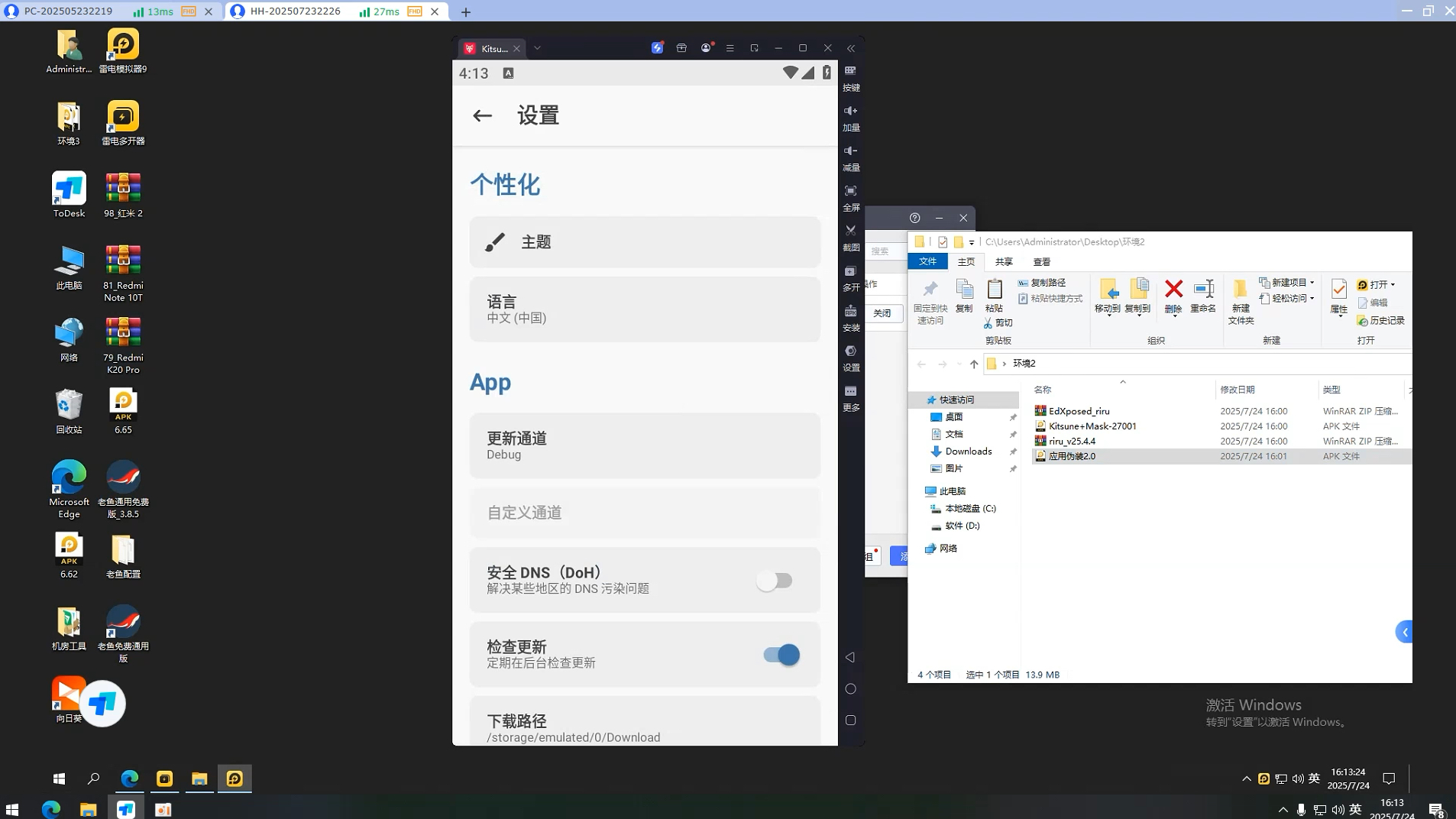1456x819 pixels.
Task: Click the 环境2 address bar breadcrumb
Action: click(1024, 364)
